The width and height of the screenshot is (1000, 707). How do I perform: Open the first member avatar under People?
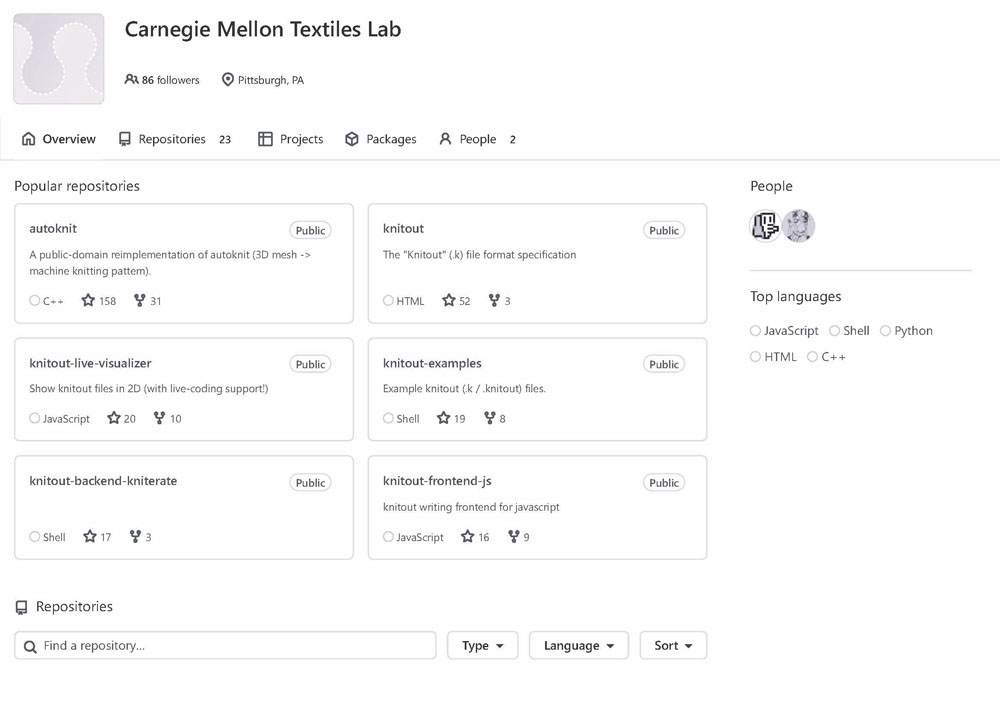[765, 226]
